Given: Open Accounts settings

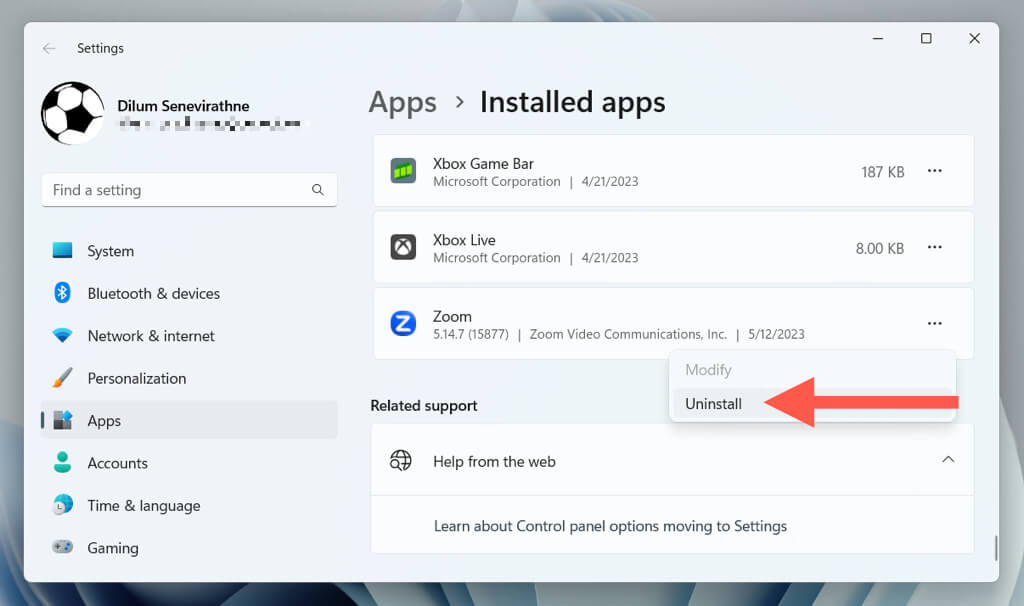Looking at the screenshot, I should pyautogui.click(x=189, y=463).
